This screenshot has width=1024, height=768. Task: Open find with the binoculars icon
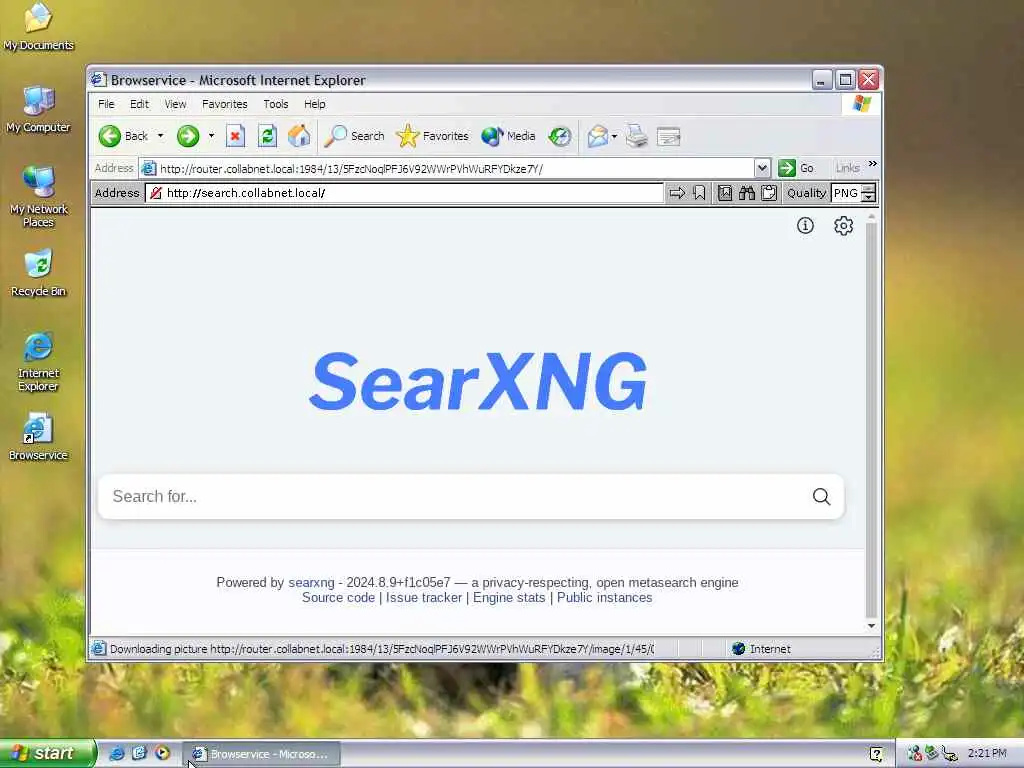(x=747, y=193)
